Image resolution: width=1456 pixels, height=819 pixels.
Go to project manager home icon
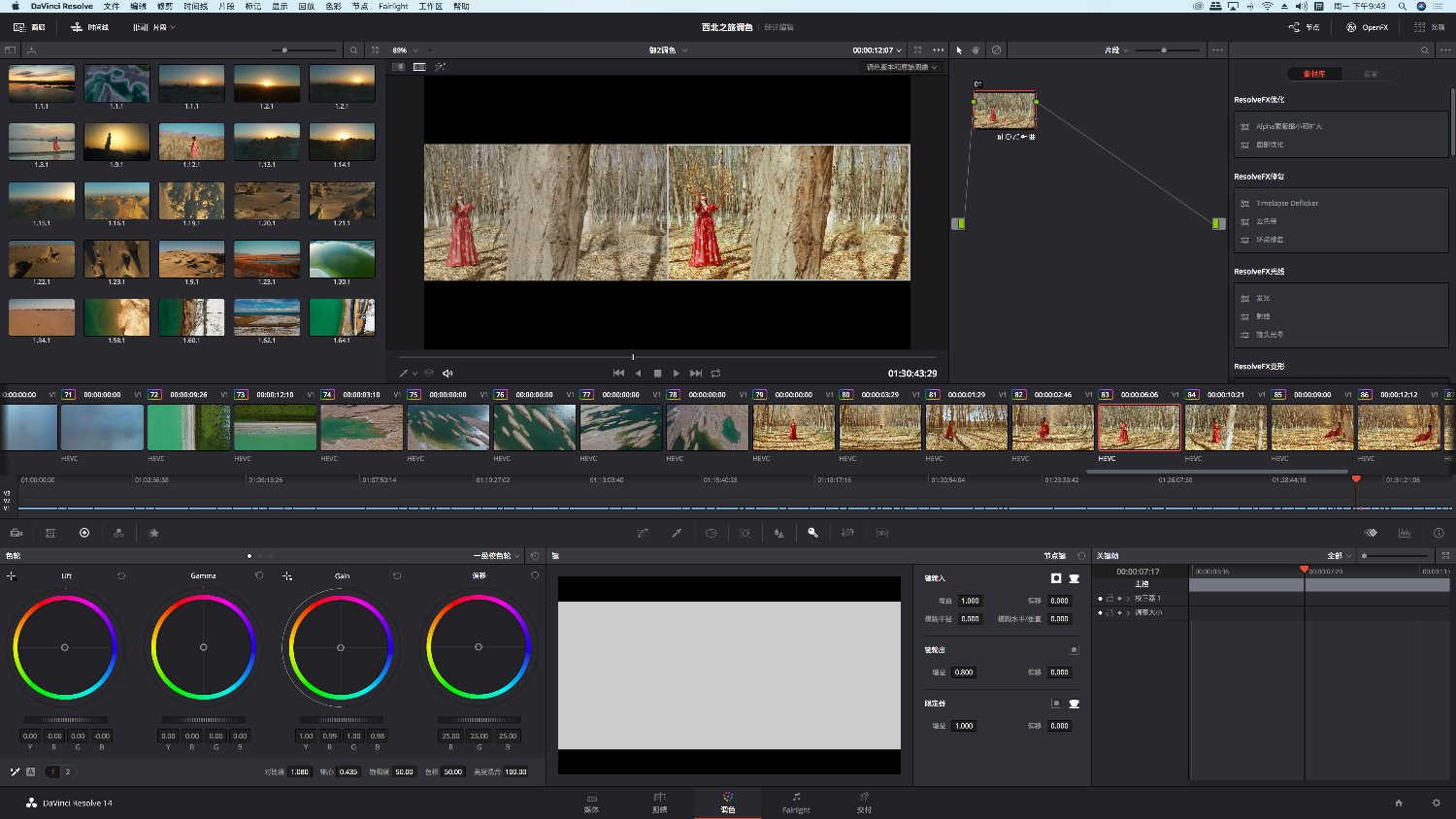1399,803
